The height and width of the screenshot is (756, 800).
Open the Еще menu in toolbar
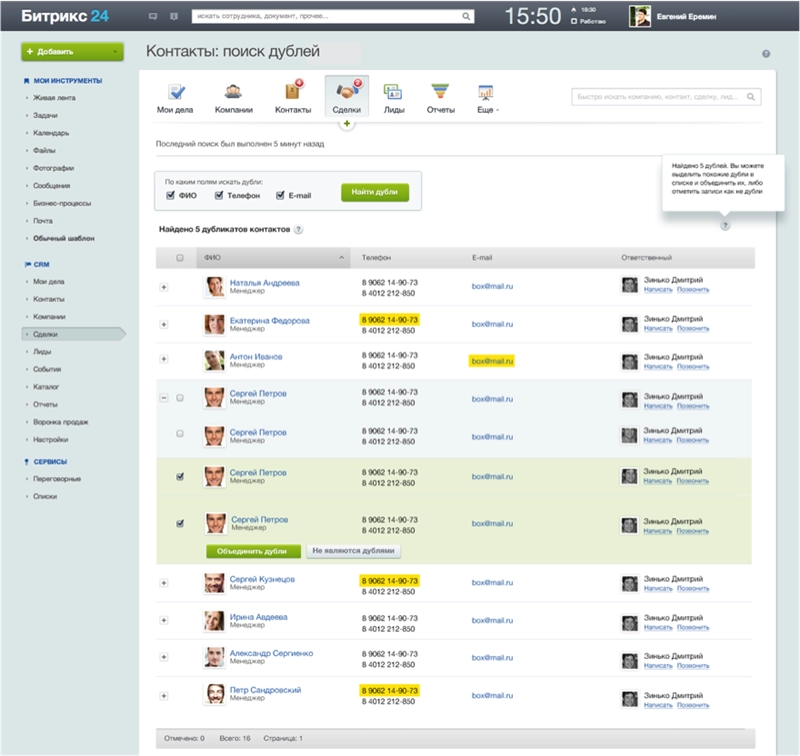[x=487, y=97]
